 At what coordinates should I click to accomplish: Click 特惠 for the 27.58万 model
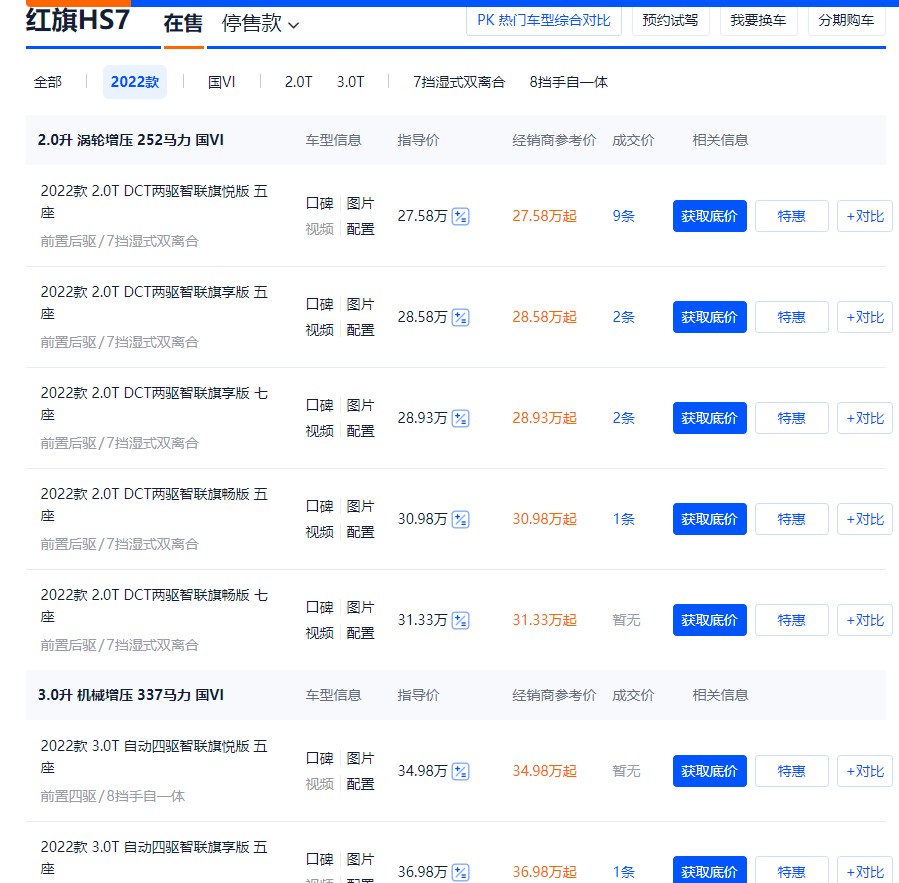[x=791, y=216]
